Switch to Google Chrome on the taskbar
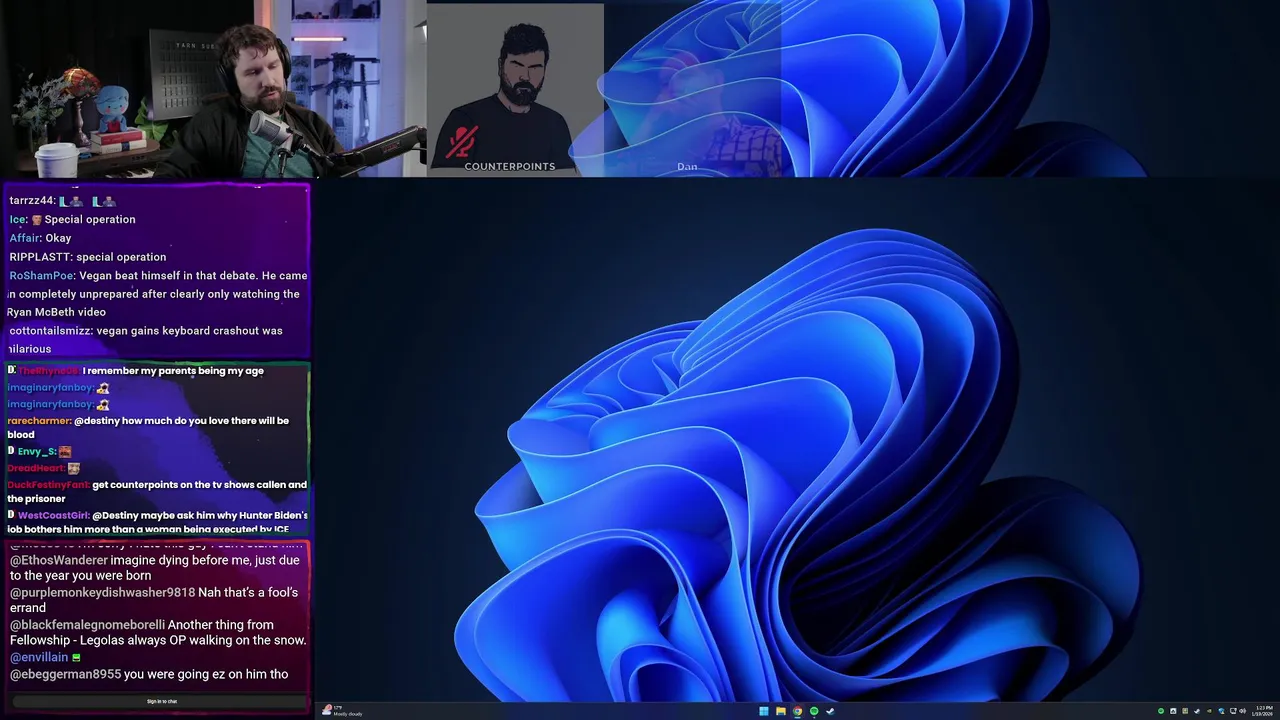The image size is (1280, 720). [797, 711]
